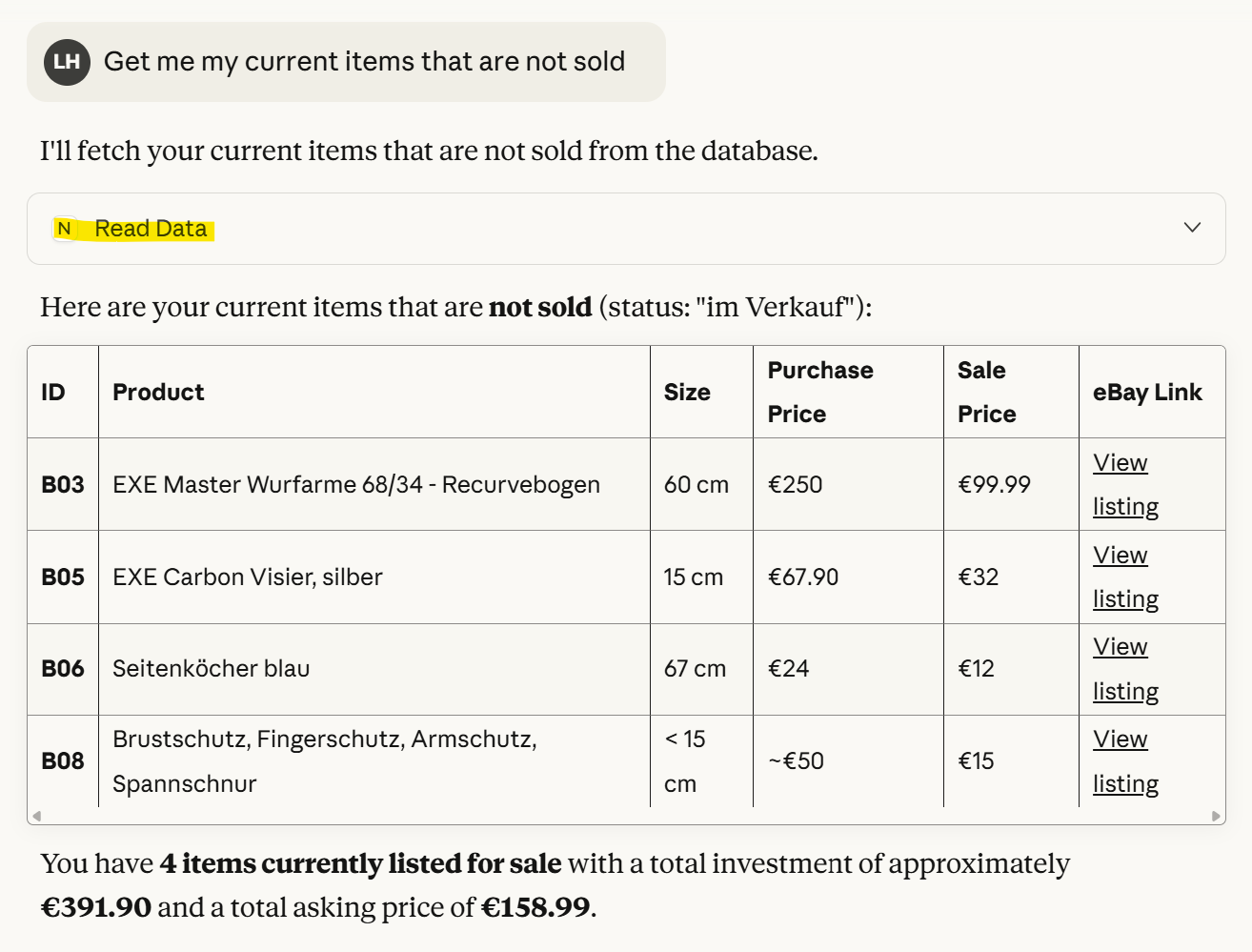Open the eBay listing for B03
1252x952 pixels.
coord(1124,484)
